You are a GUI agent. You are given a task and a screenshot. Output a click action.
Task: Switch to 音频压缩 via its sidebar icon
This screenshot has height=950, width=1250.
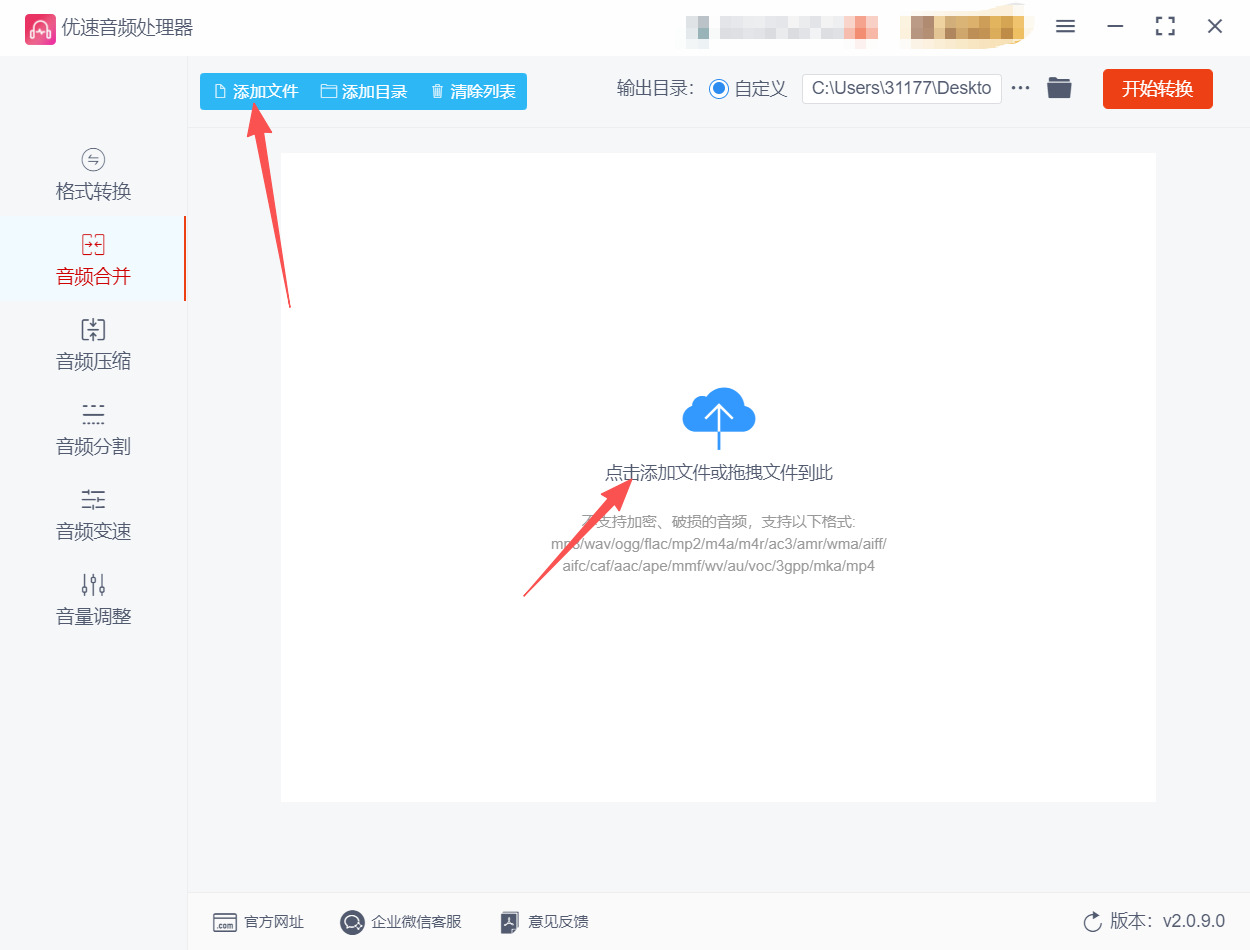click(x=92, y=329)
